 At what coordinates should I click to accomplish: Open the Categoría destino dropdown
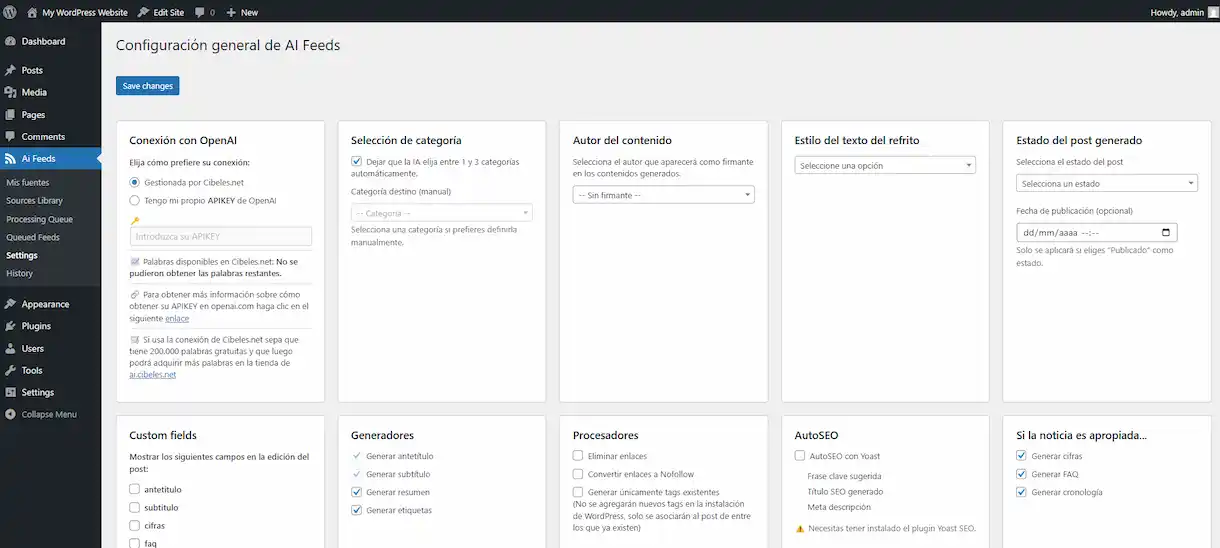[x=441, y=213]
